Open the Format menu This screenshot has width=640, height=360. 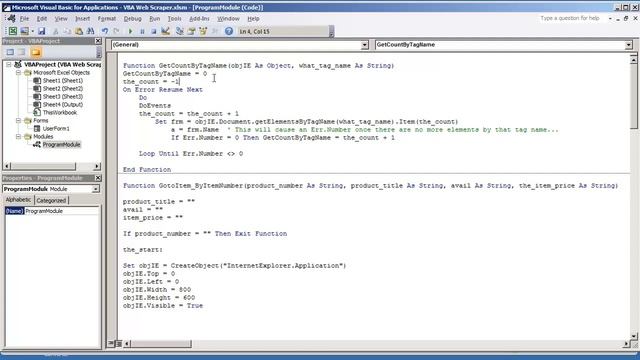(x=107, y=19)
